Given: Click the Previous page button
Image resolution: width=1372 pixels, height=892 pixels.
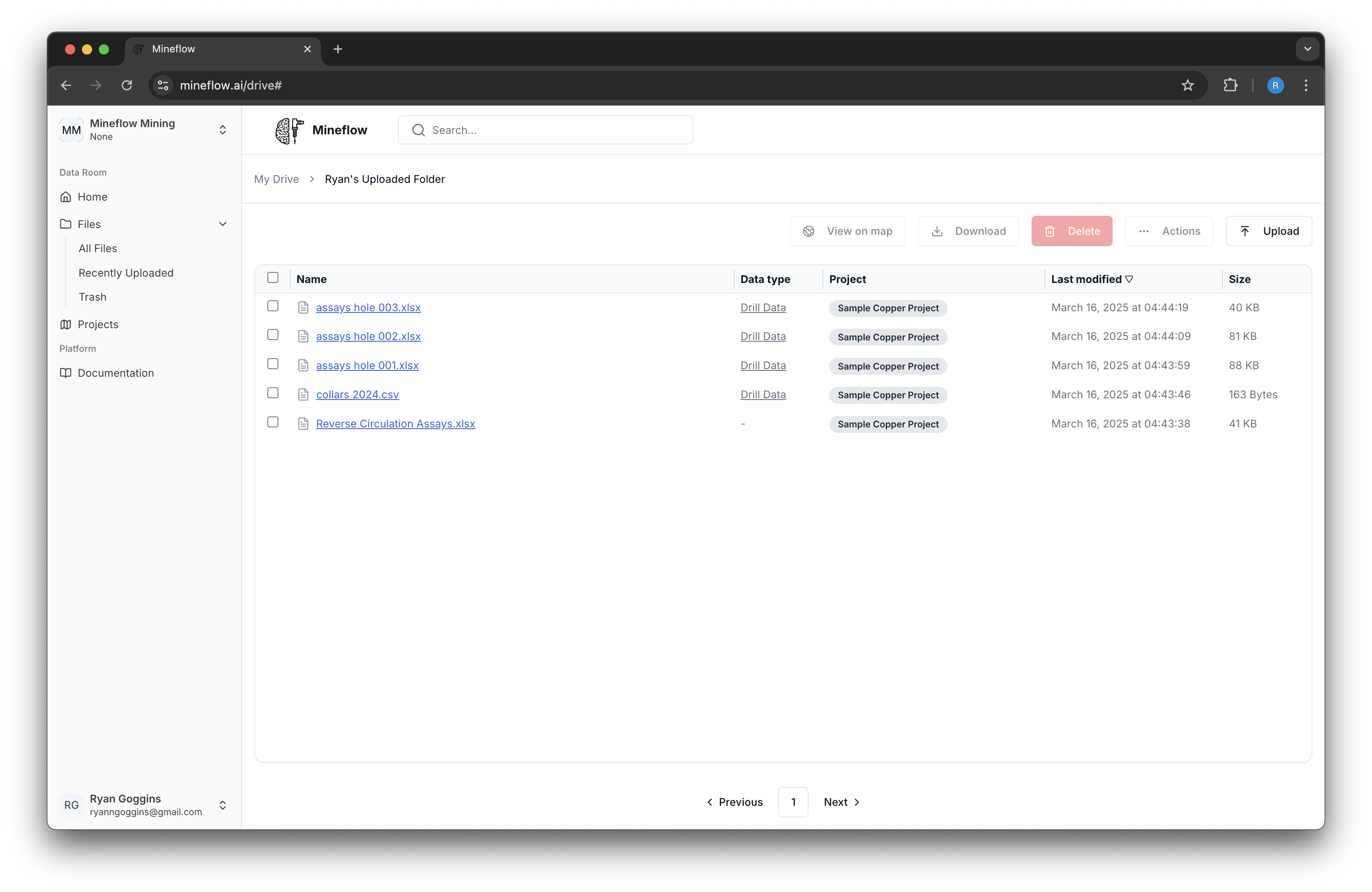Looking at the screenshot, I should pyautogui.click(x=735, y=802).
